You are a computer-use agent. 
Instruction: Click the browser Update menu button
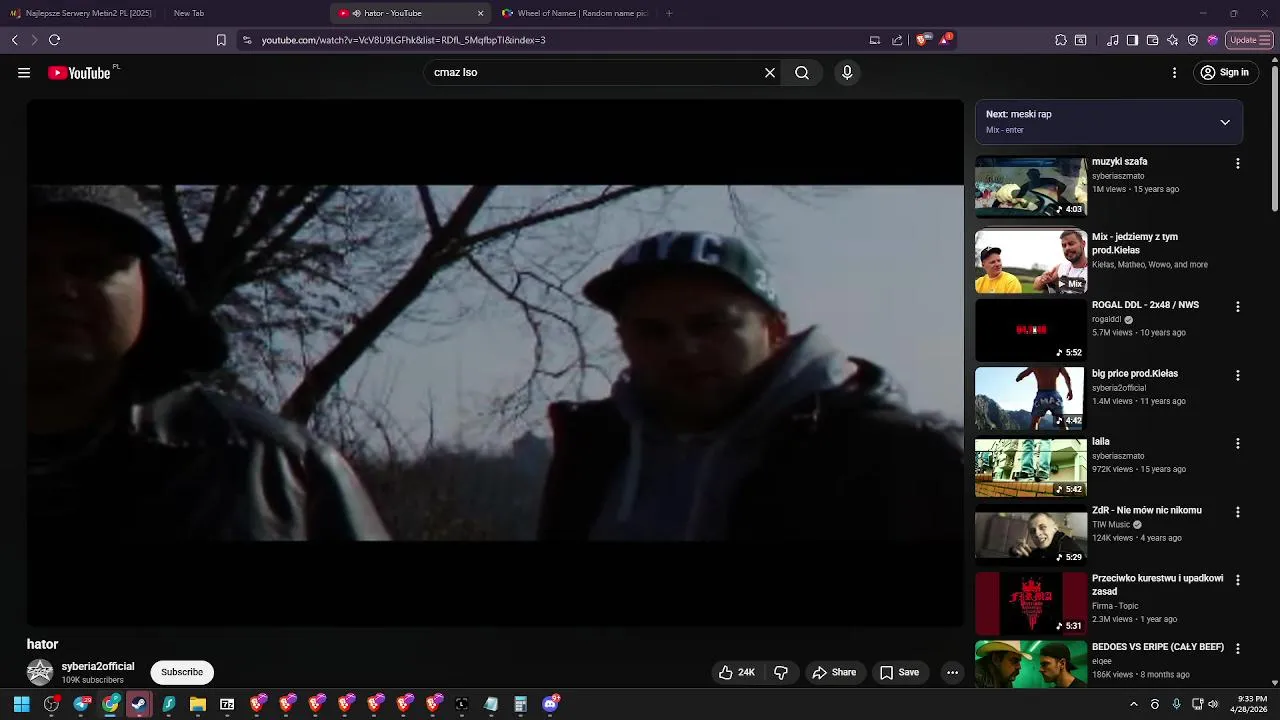(1248, 40)
